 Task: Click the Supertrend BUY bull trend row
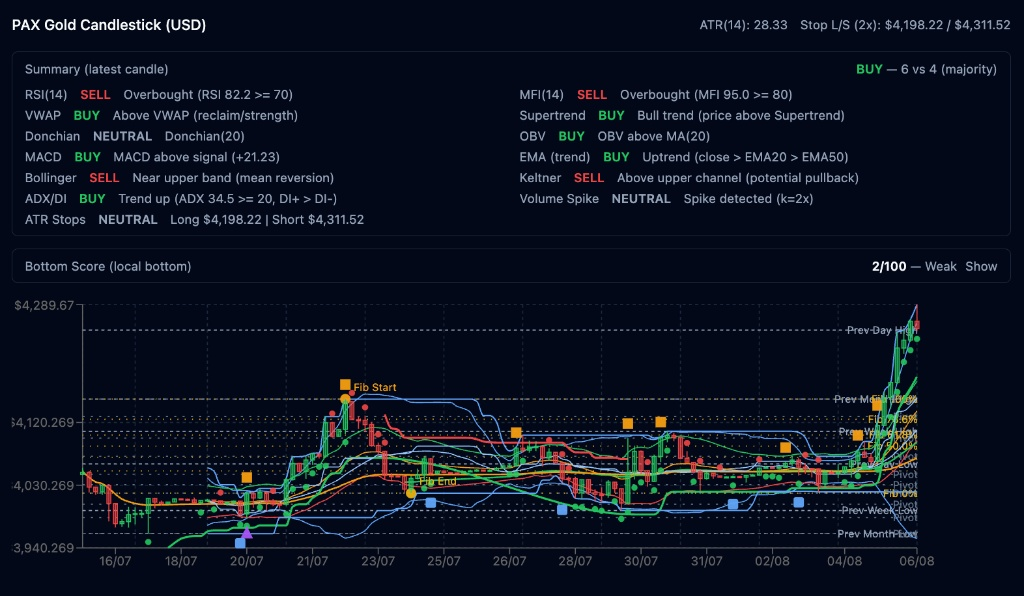682,116
